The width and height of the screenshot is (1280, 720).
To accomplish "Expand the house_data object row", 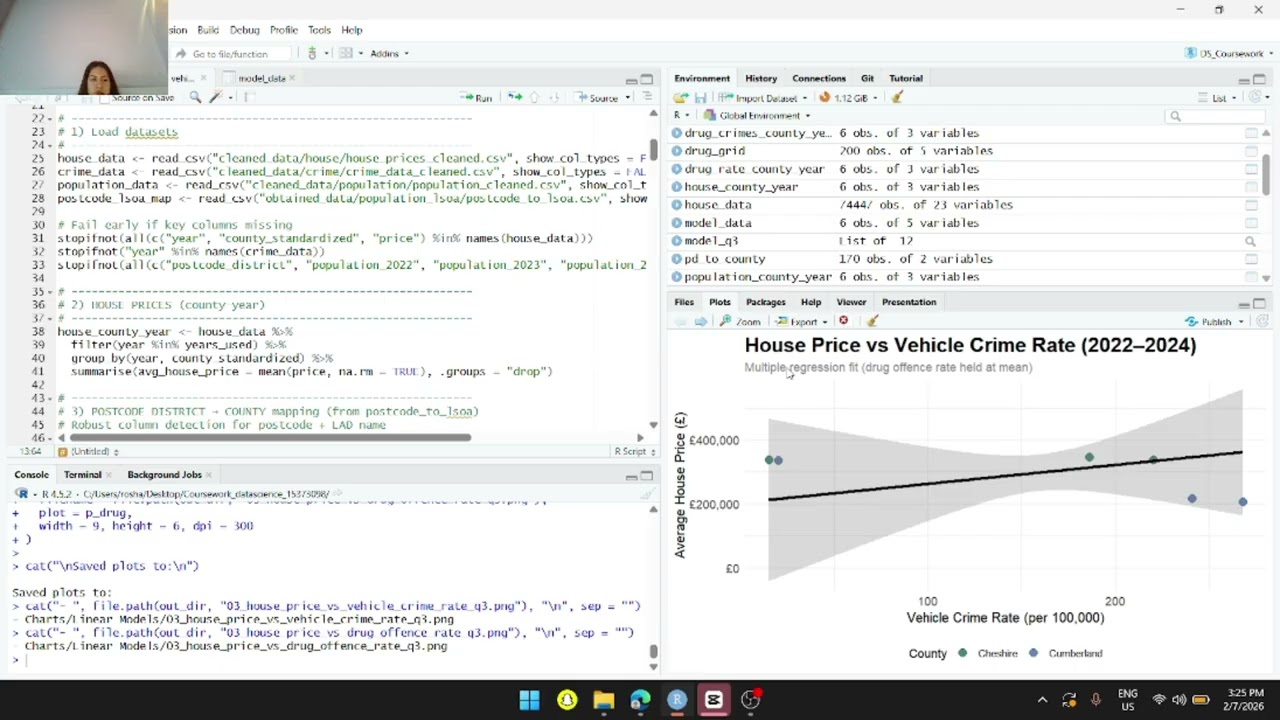I will pyautogui.click(x=677, y=205).
